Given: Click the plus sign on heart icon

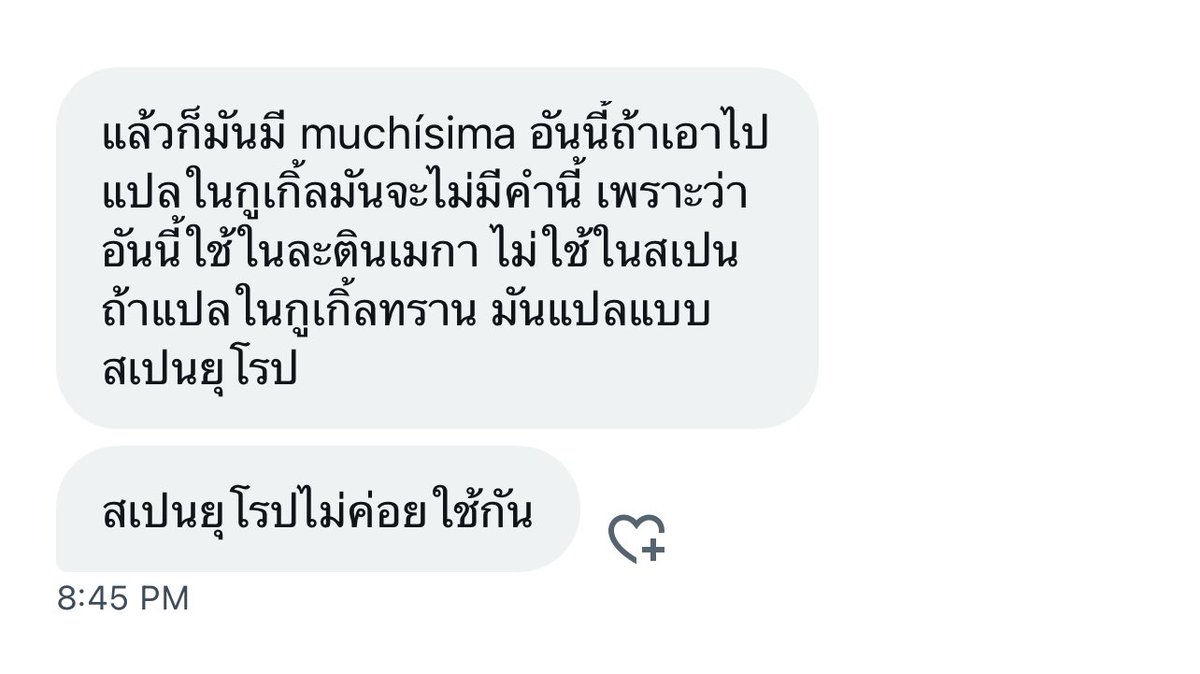Looking at the screenshot, I should 653,549.
